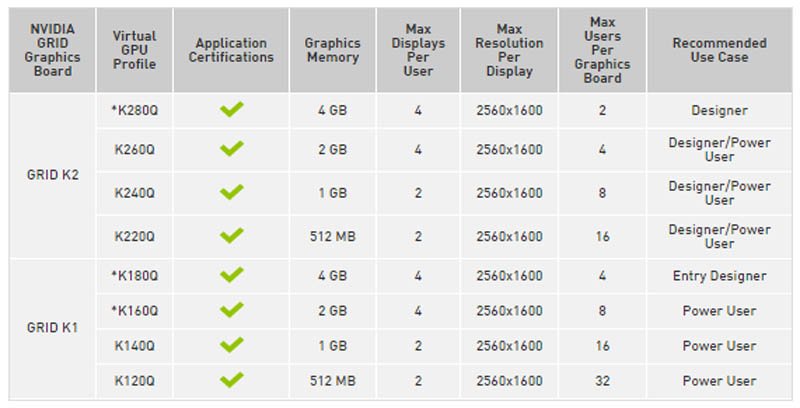
Task: Select the '*K280Q' profile cell
Action: [x=135, y=110]
